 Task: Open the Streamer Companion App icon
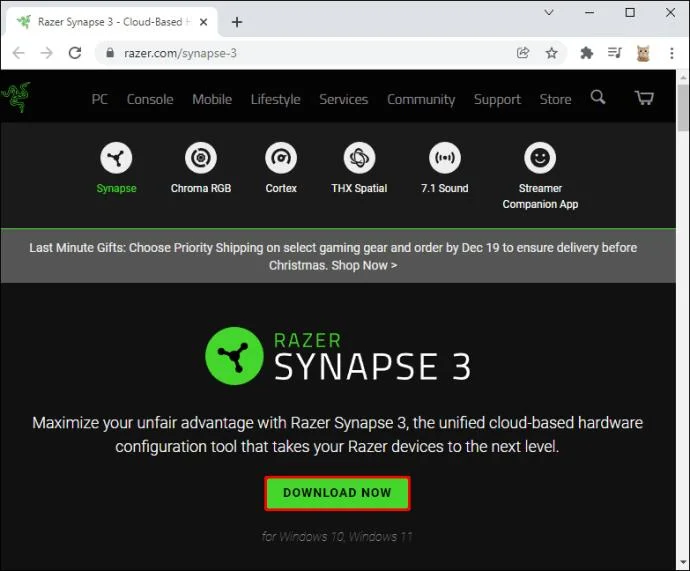tap(540, 157)
